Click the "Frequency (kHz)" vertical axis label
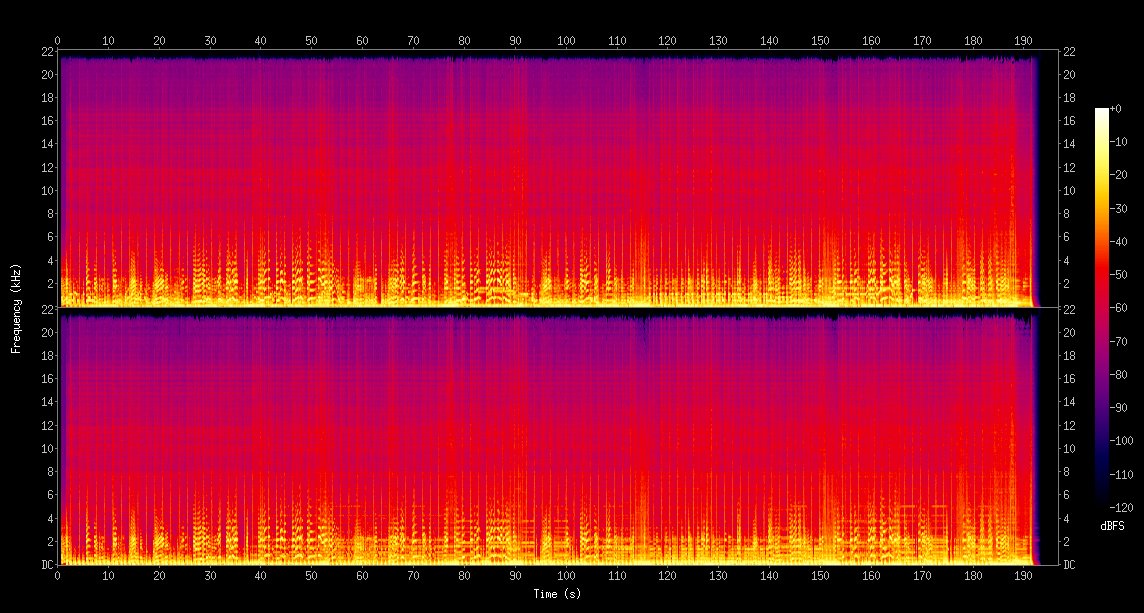Image resolution: width=1144 pixels, height=613 pixels. pos(16,309)
